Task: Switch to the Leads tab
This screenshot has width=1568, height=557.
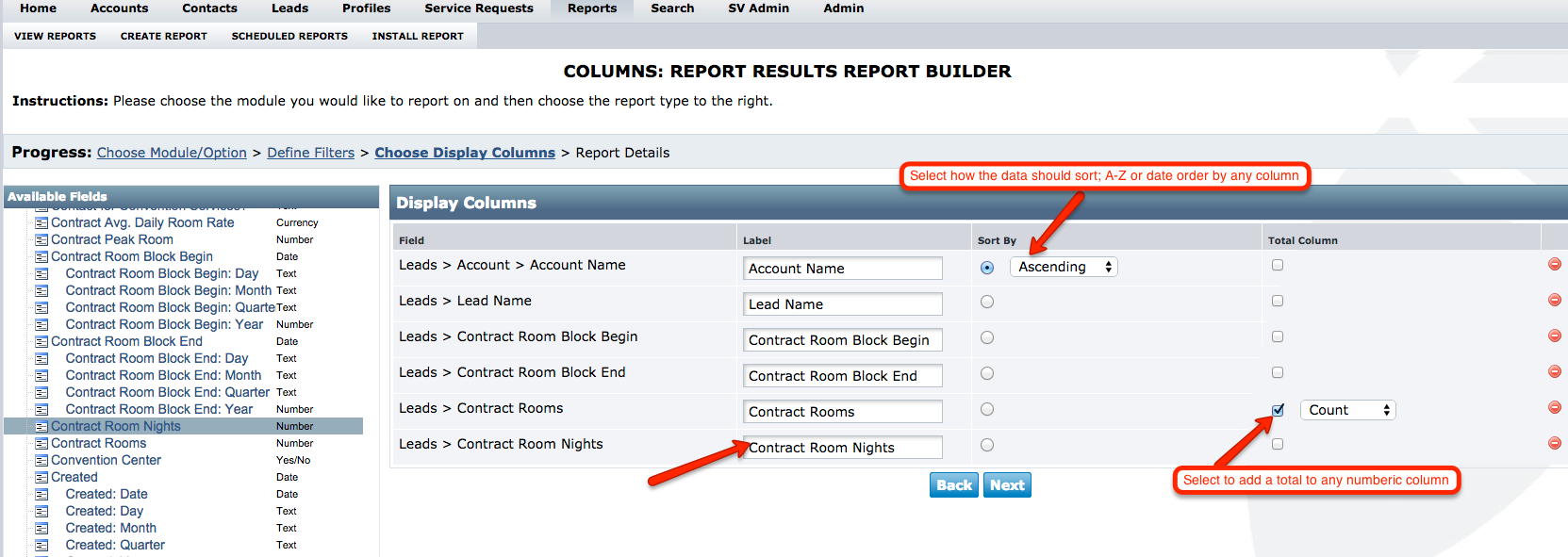Action: tap(289, 8)
